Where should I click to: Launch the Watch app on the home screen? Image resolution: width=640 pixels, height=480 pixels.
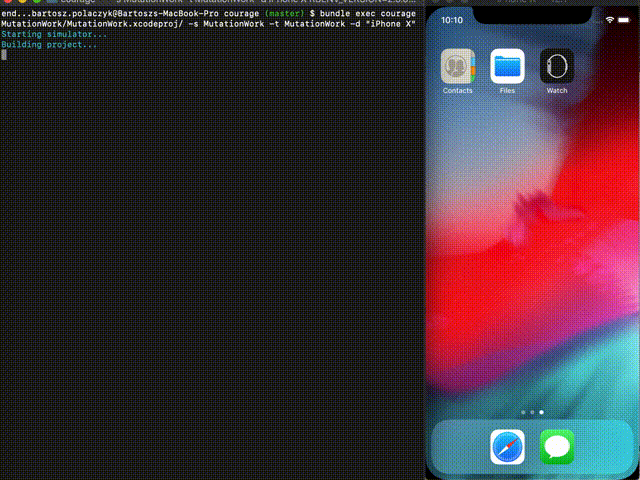pos(557,66)
